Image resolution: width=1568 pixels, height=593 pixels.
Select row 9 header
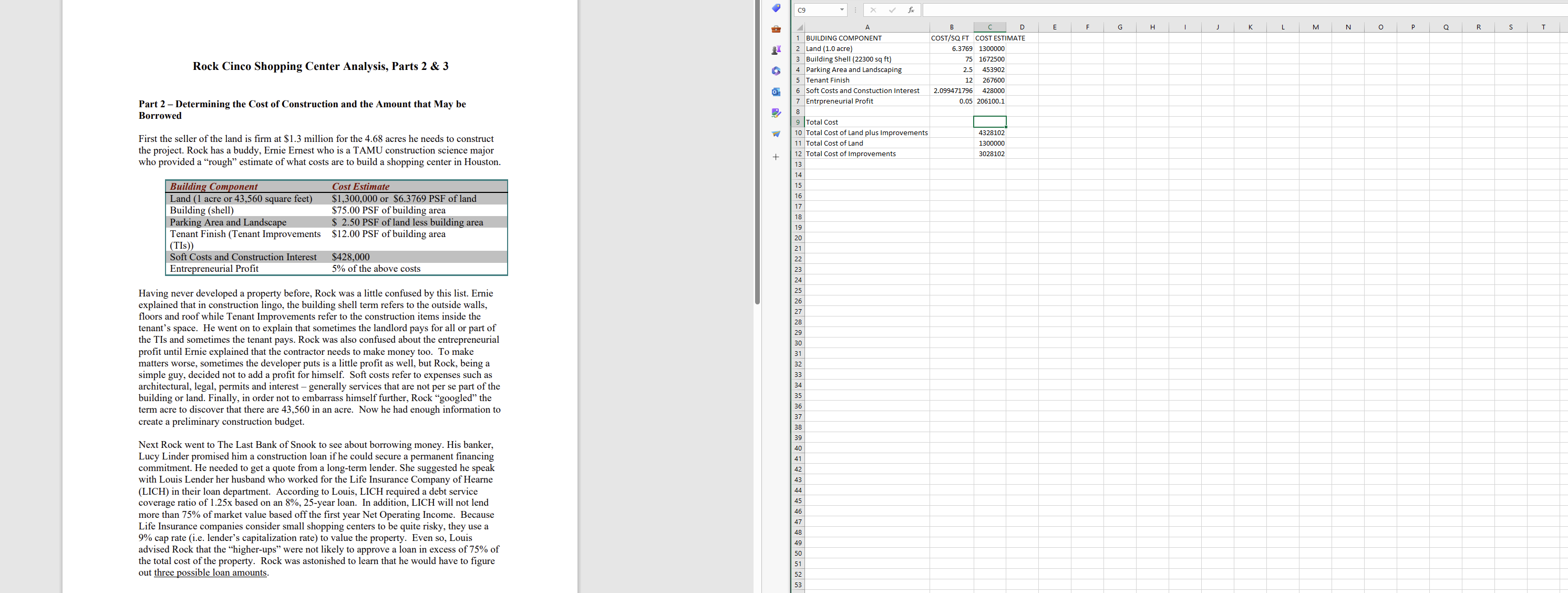[798, 122]
